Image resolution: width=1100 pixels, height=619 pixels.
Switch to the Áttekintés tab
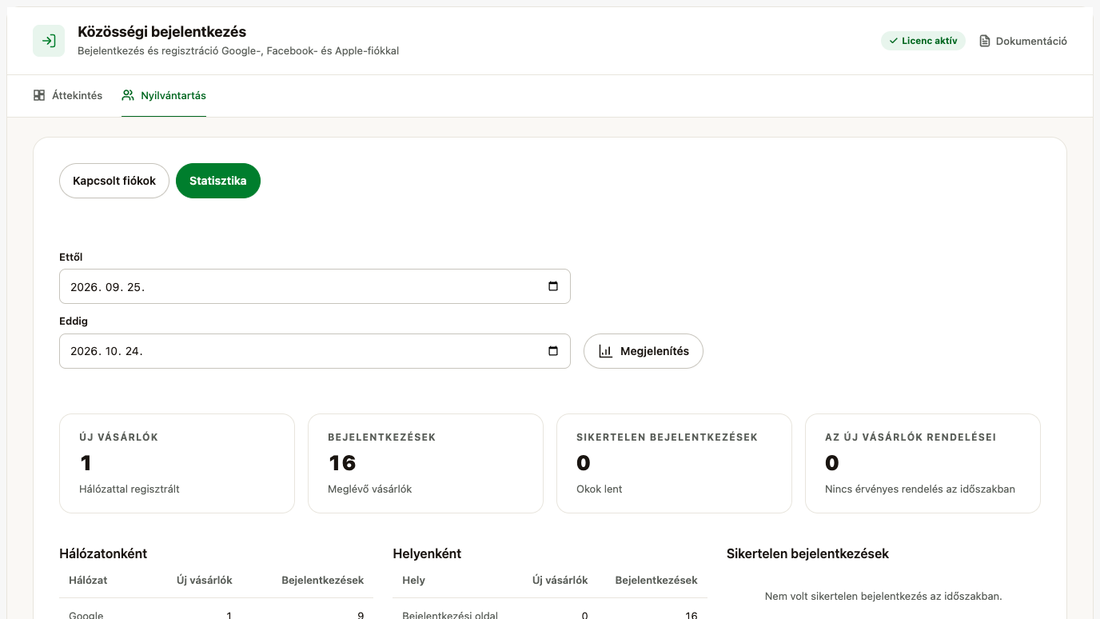coord(68,95)
